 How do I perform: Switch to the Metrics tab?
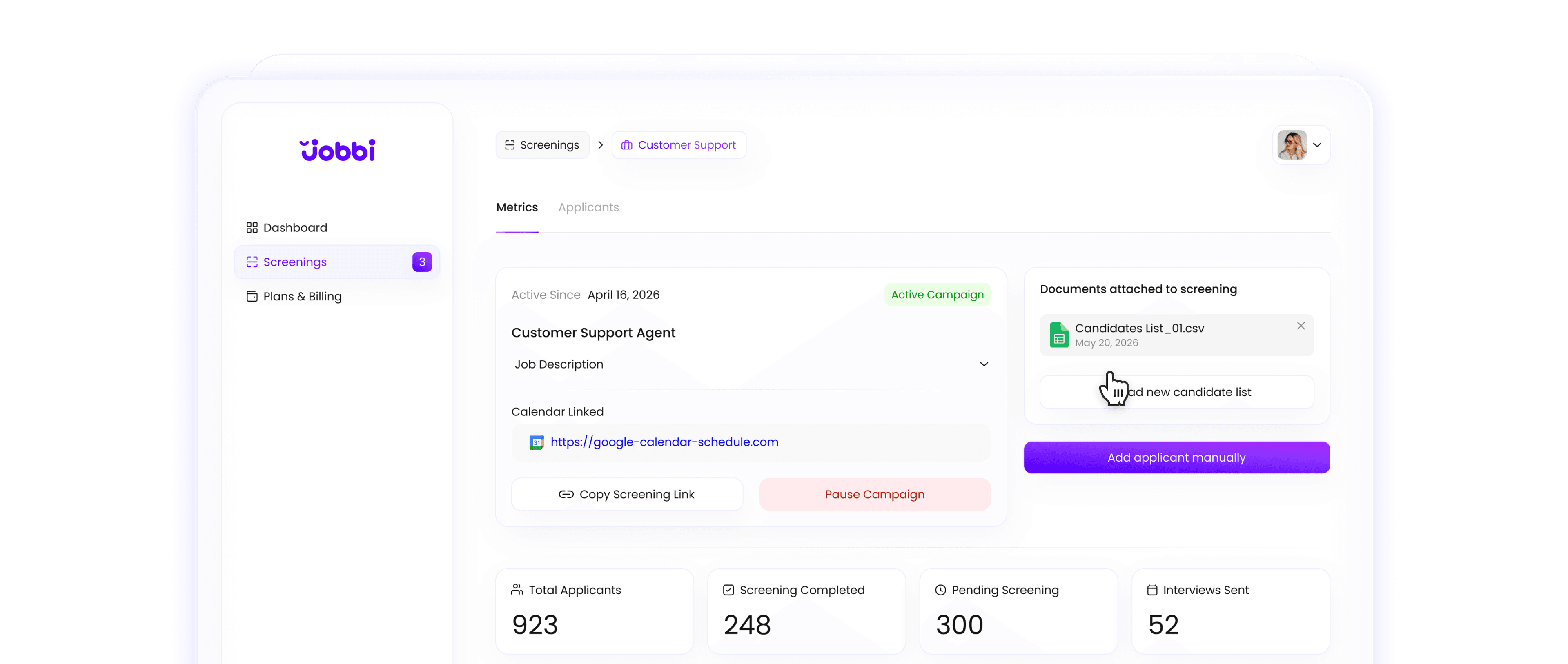(x=517, y=208)
